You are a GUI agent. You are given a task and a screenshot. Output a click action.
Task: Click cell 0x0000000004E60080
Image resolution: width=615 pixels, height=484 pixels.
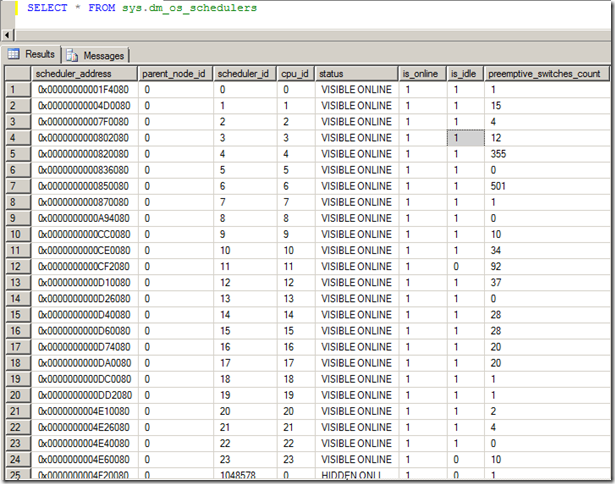(x=85, y=460)
